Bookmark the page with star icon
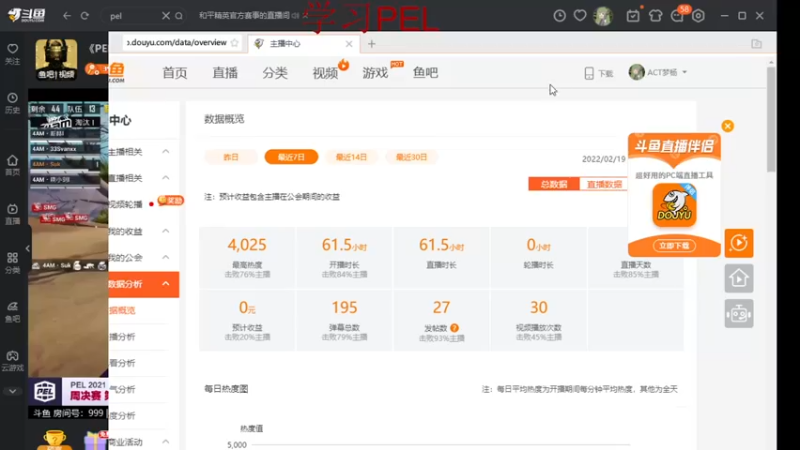Screen dimensions: 800x450 234,43
